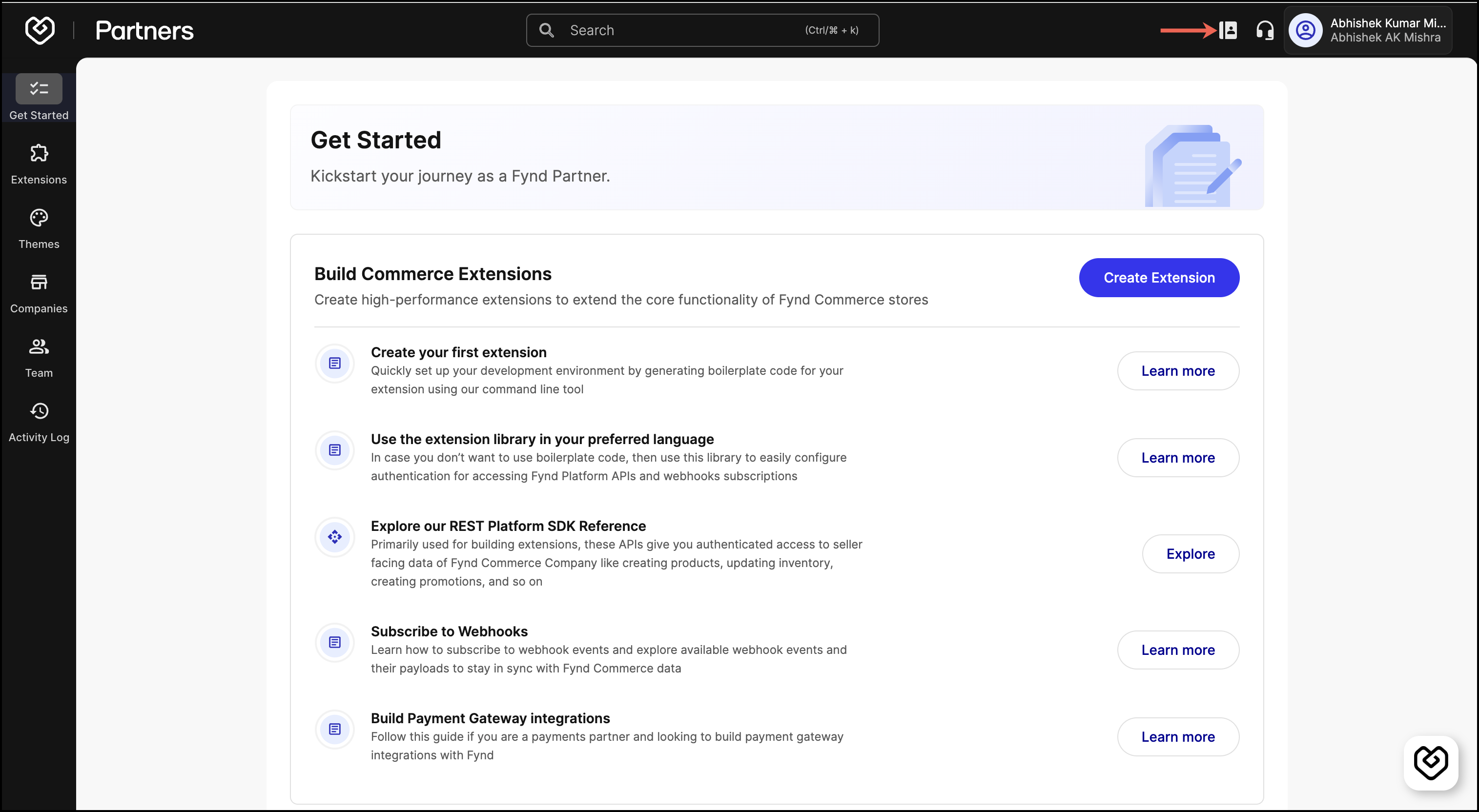
Task: Click the API icon beside REST Platform SDK Reference
Action: tap(335, 537)
